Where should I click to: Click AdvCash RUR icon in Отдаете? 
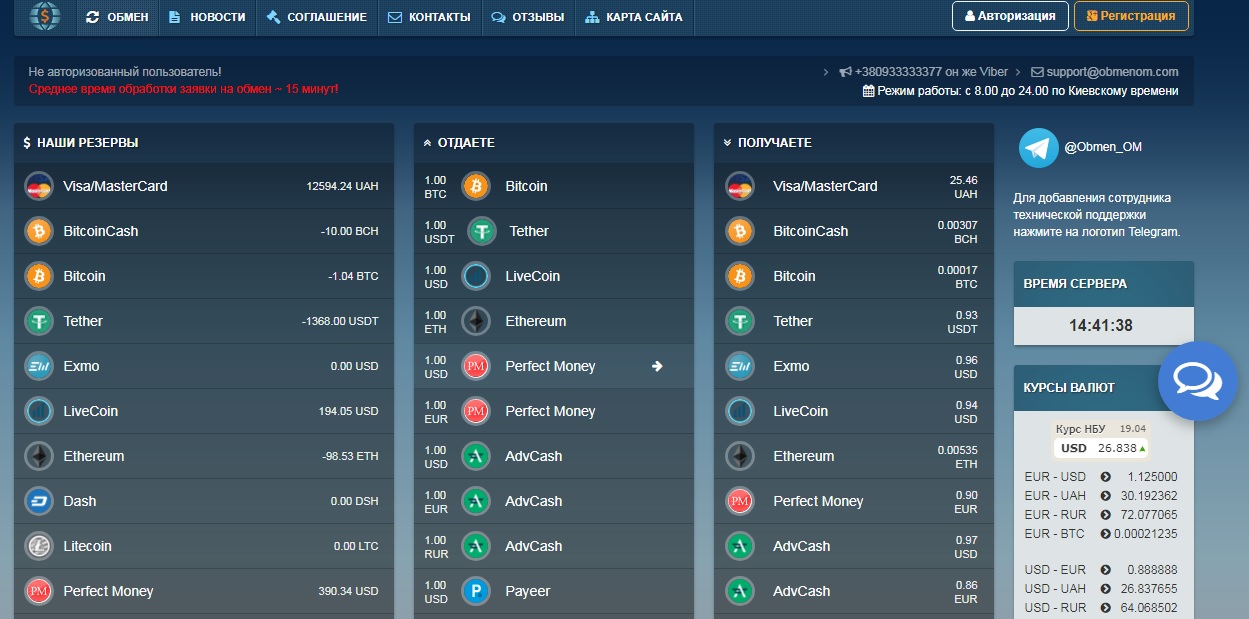[476, 546]
